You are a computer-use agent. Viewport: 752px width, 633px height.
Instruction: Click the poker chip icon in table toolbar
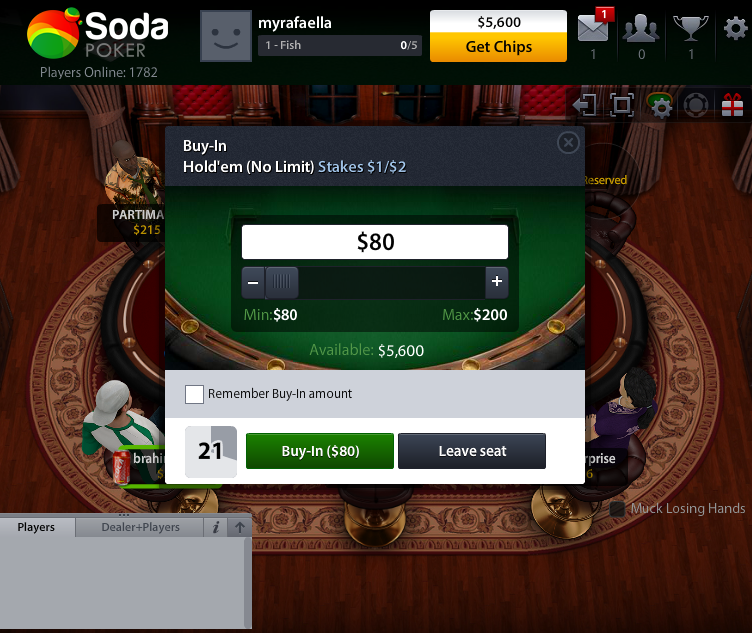pos(696,105)
